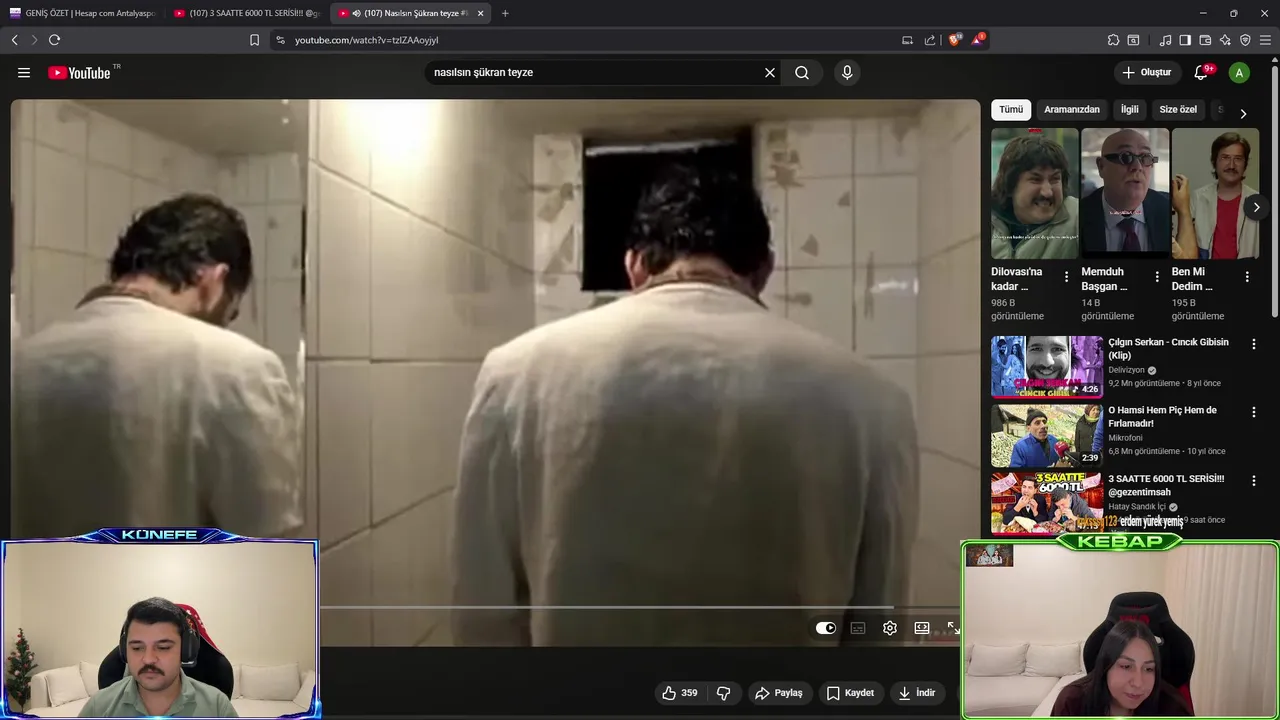This screenshot has width=1280, height=720.
Task: Open the Delivizyon channel name
Action: (1126, 370)
